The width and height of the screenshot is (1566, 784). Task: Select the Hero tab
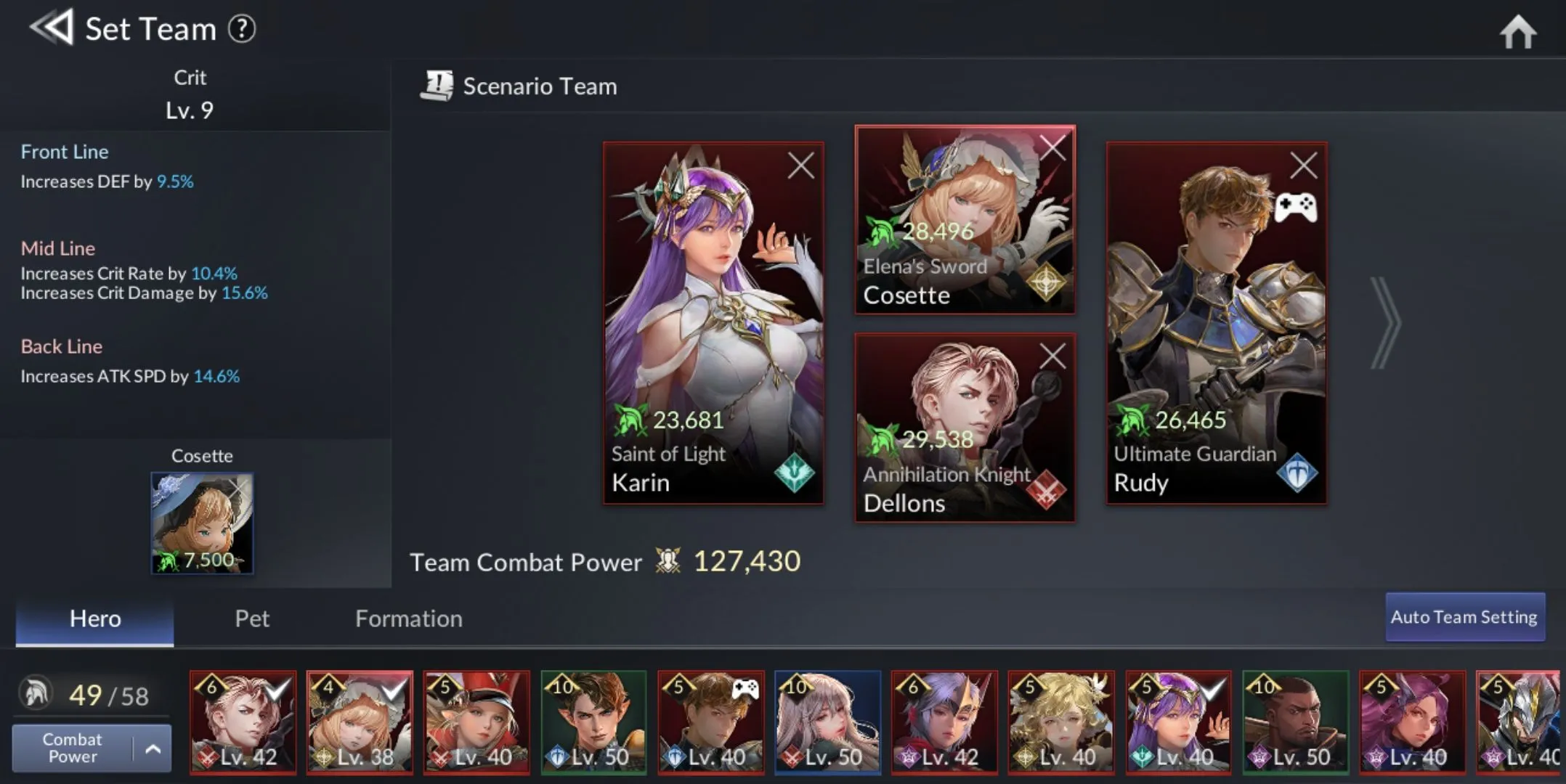click(95, 618)
